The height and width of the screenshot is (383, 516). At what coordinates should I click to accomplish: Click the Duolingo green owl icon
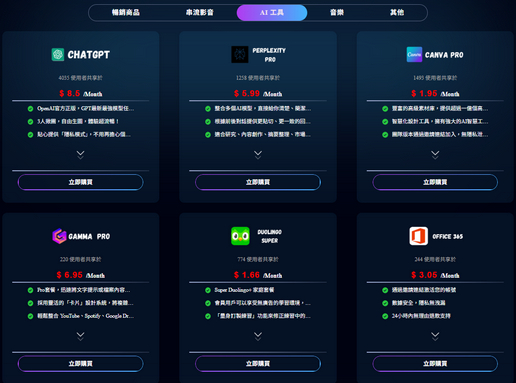pos(240,236)
